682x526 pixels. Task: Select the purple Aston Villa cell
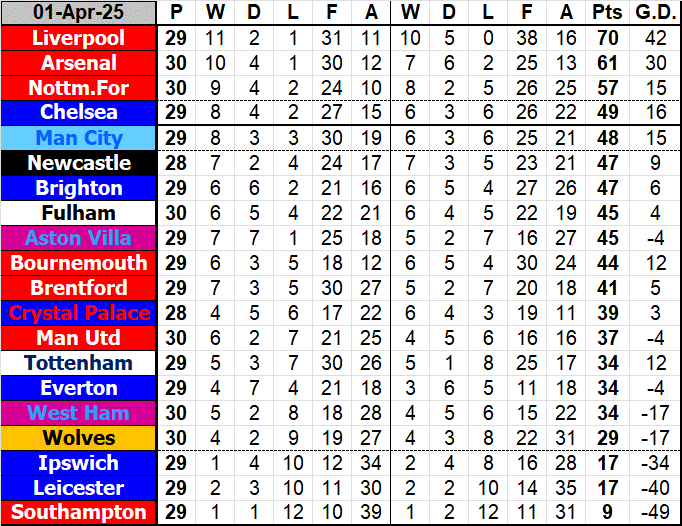79,238
